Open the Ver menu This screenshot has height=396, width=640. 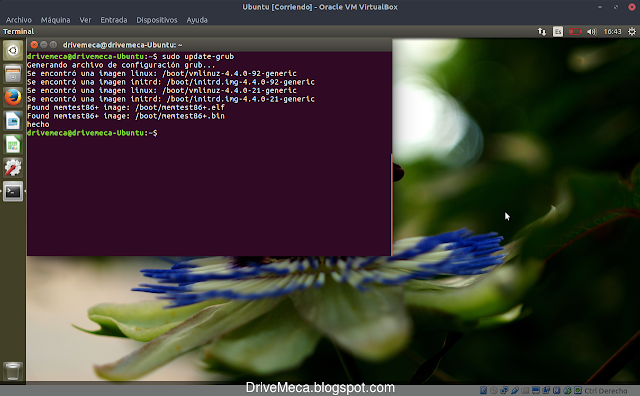pyautogui.click(x=85, y=20)
